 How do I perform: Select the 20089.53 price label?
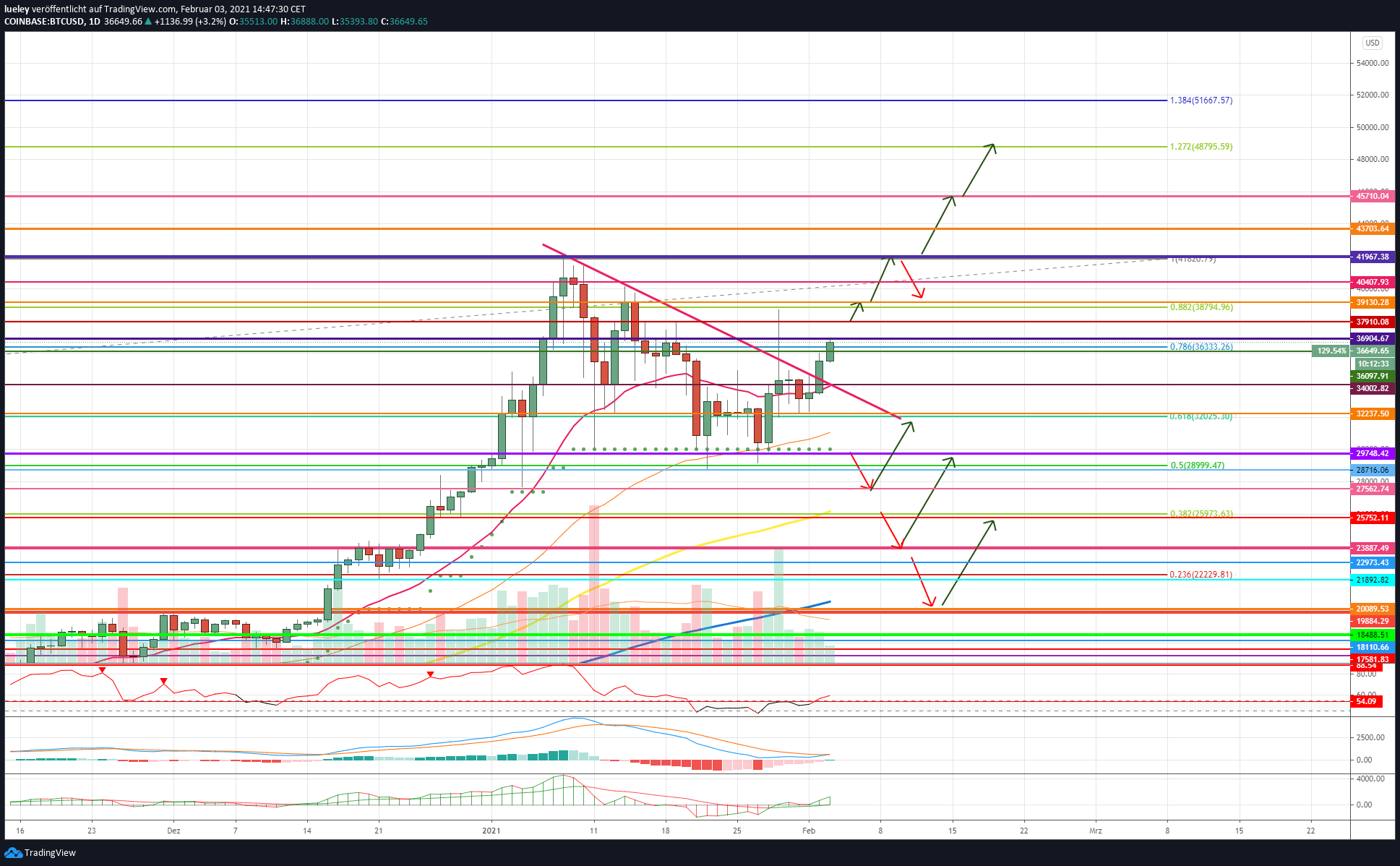tap(1372, 609)
